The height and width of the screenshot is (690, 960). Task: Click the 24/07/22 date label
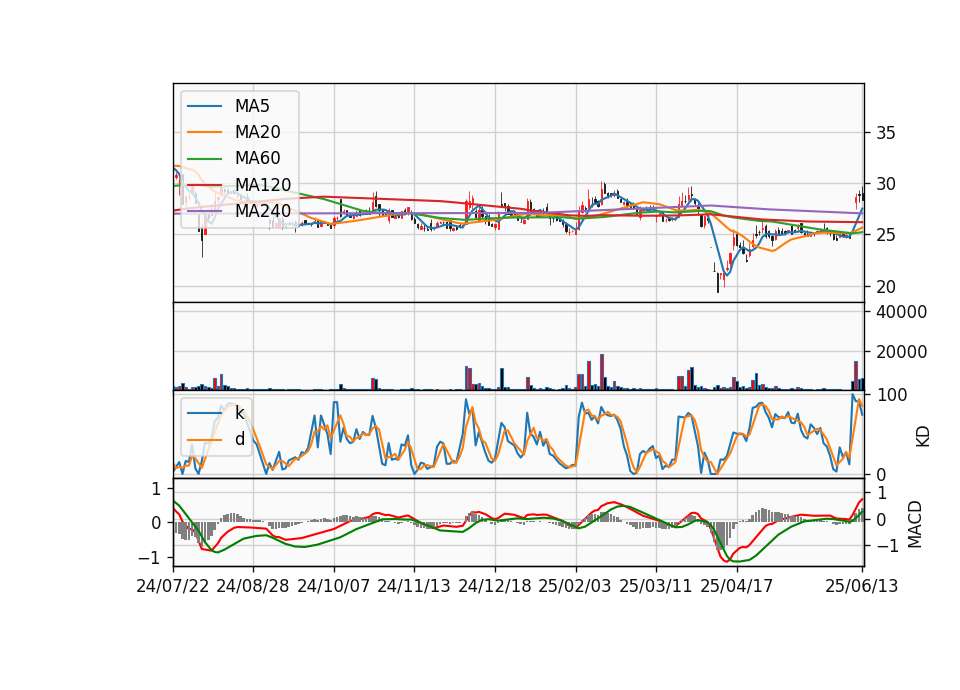point(173,586)
